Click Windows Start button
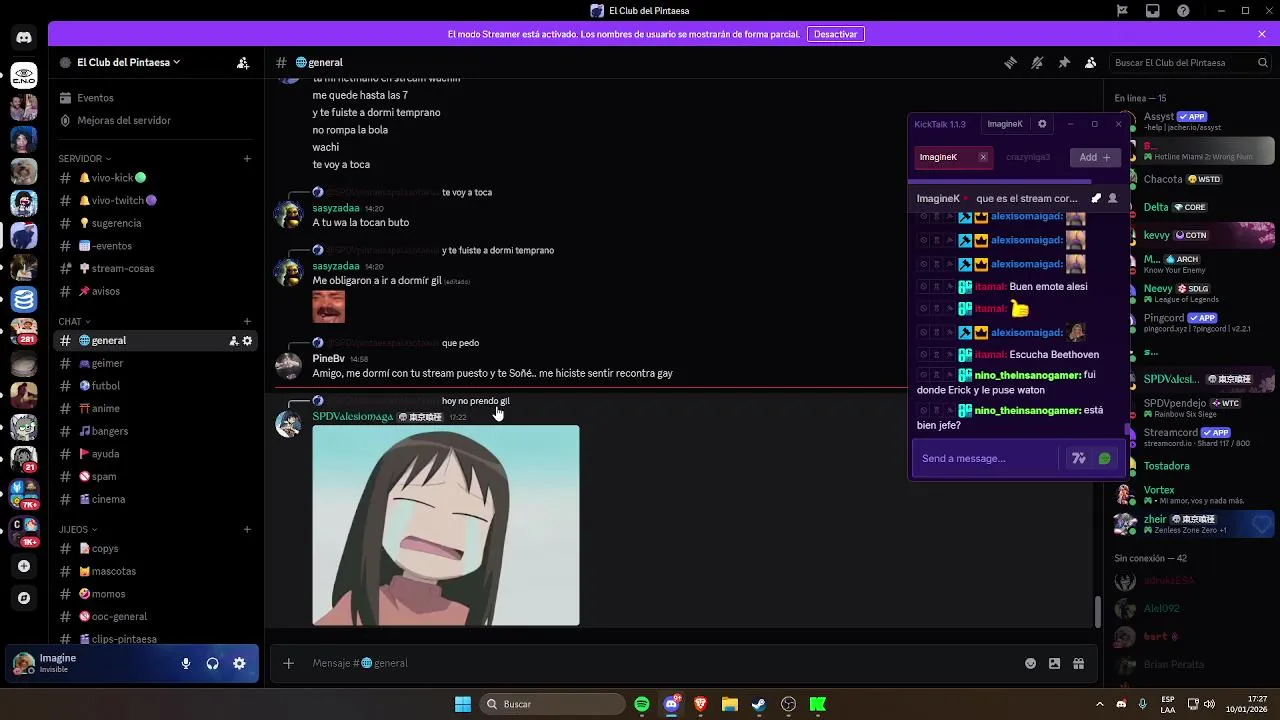 (x=463, y=704)
